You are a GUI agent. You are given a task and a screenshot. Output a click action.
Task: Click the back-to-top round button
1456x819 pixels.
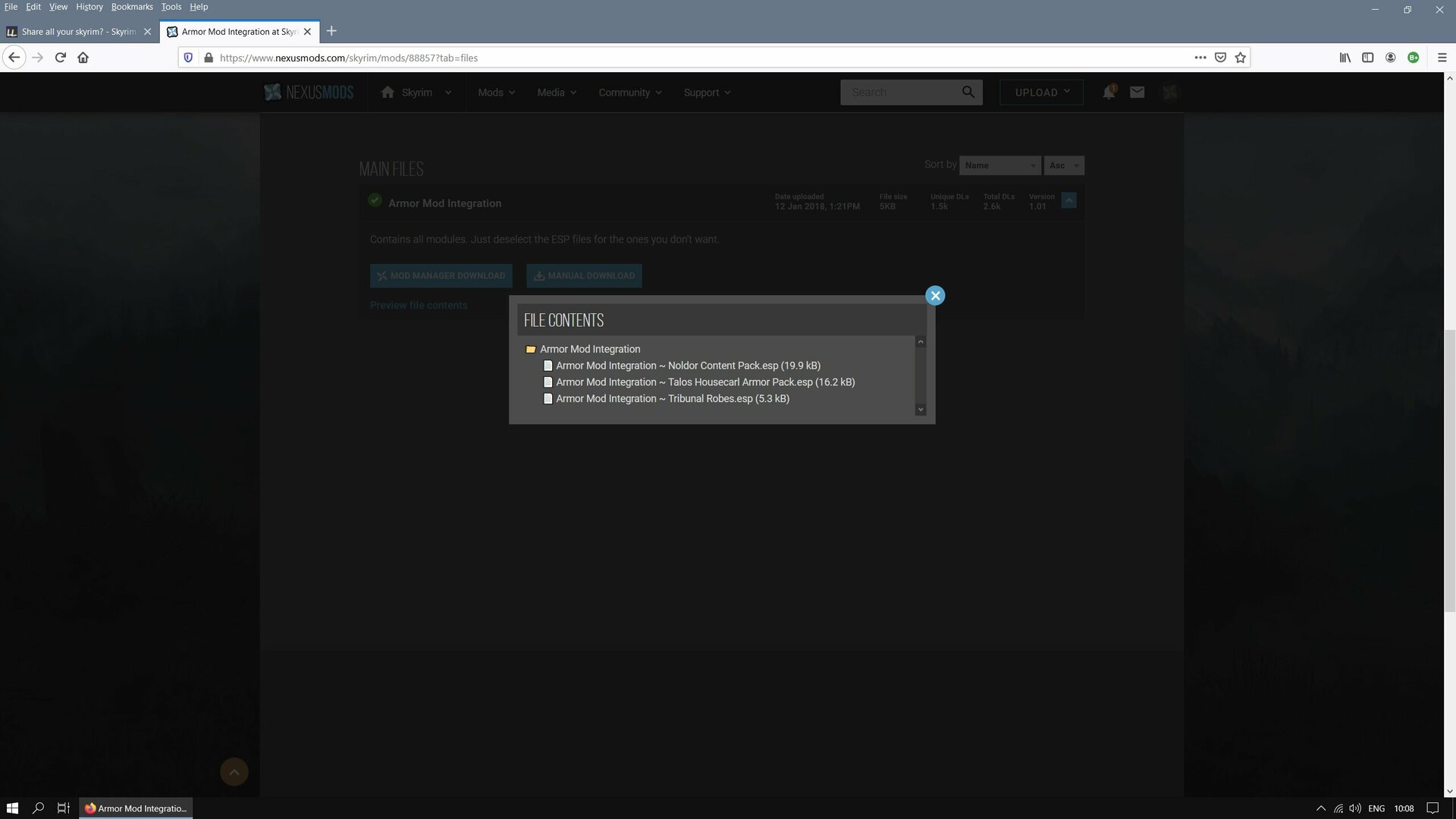point(234,772)
